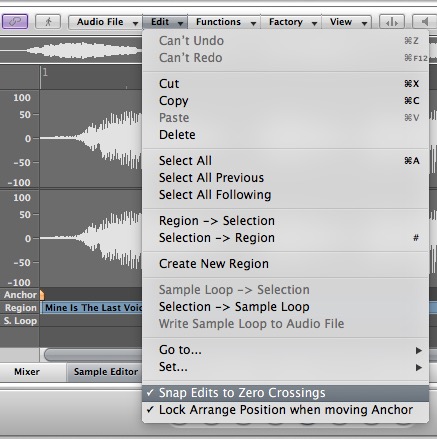
Task: Switch to the Mixer tab
Action: click(27, 372)
